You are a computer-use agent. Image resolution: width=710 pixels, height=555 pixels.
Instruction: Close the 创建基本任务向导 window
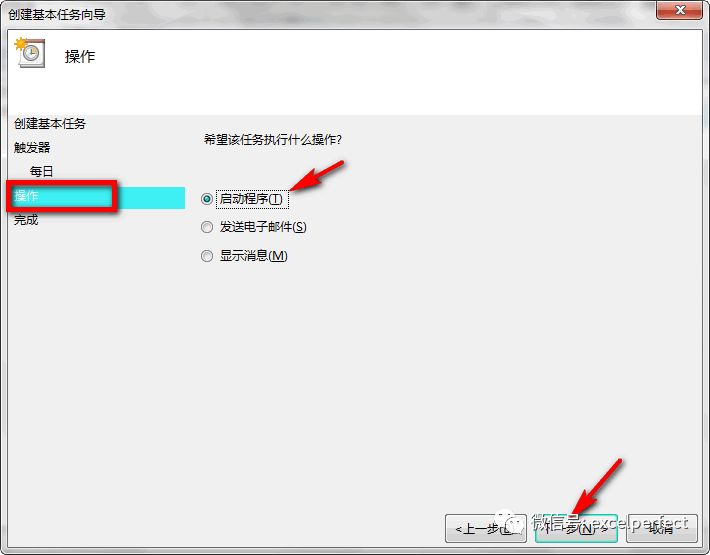pyautogui.click(x=679, y=10)
